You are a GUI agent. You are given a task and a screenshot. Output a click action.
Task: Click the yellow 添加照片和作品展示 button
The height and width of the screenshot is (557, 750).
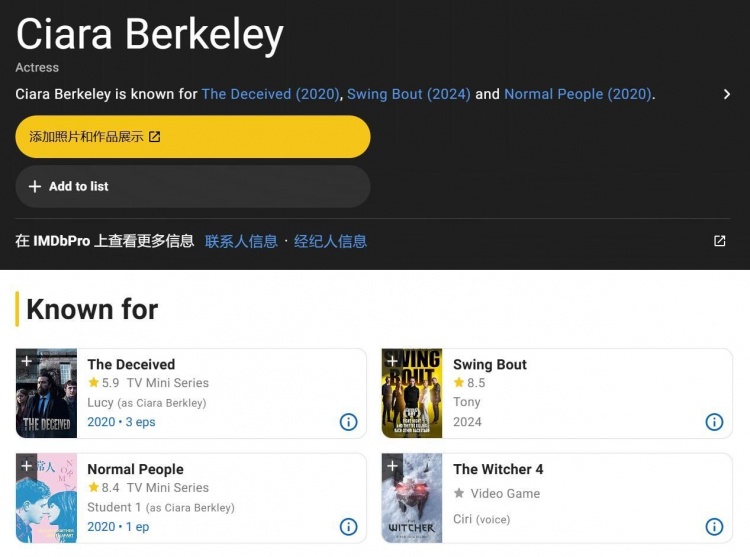tap(193, 137)
